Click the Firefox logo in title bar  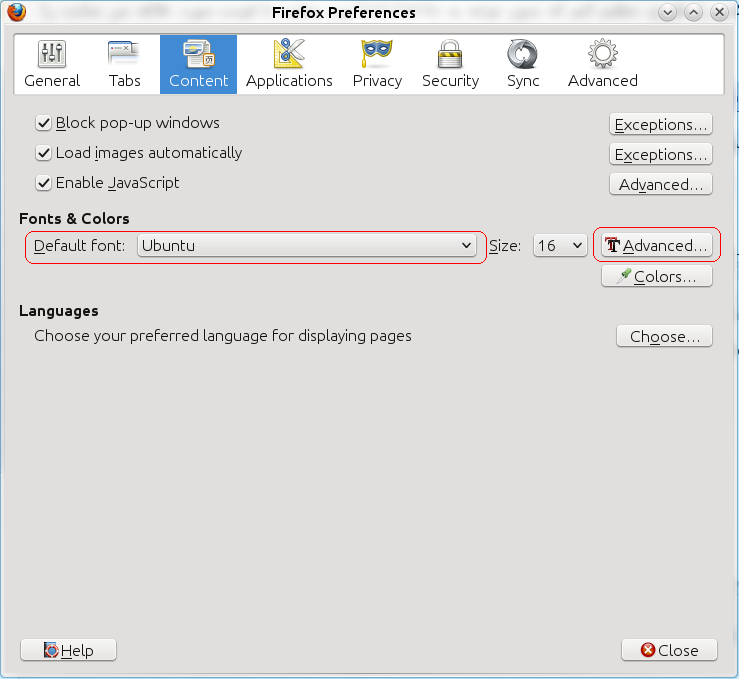(16, 12)
